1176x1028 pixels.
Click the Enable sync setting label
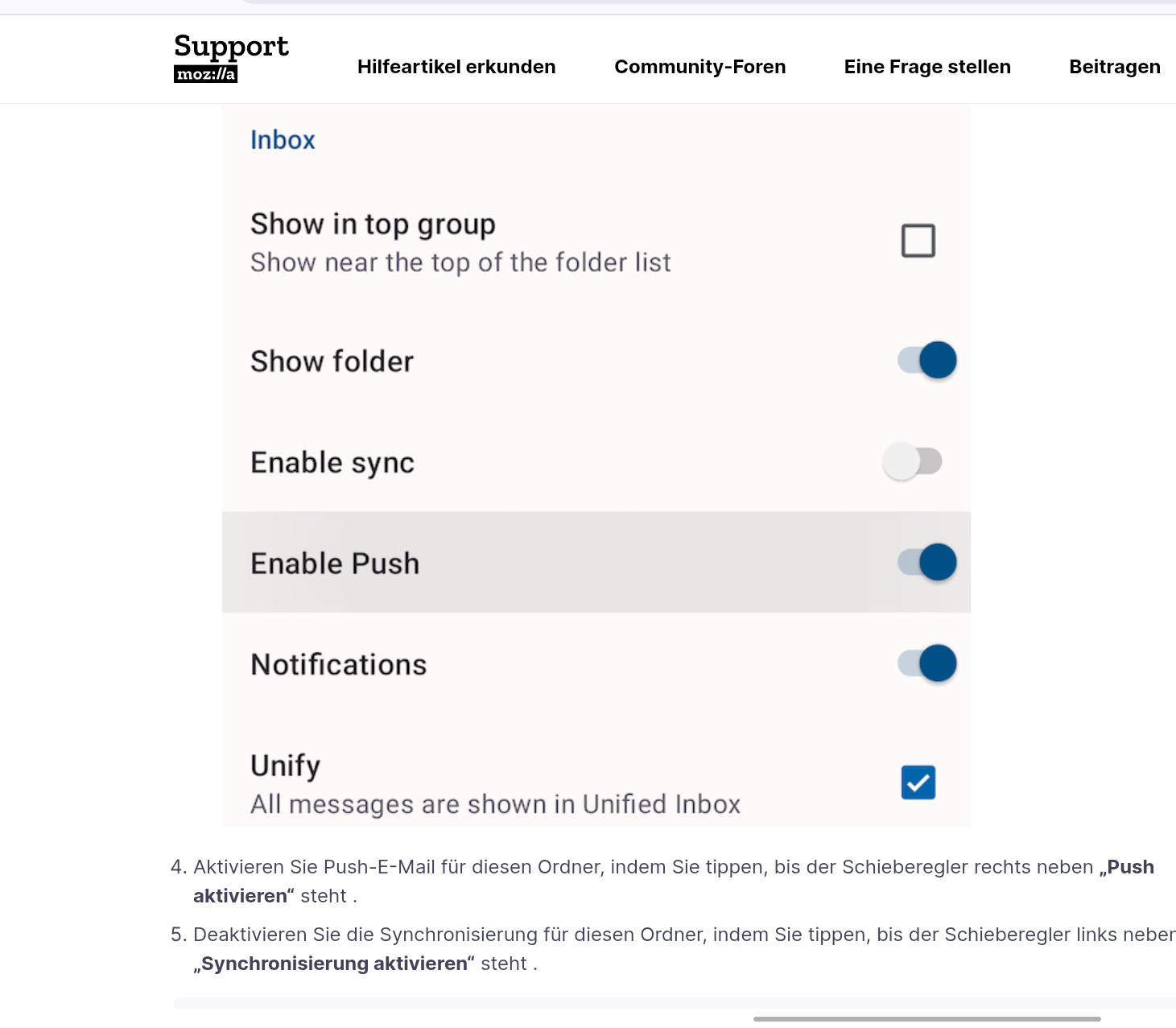tap(332, 463)
